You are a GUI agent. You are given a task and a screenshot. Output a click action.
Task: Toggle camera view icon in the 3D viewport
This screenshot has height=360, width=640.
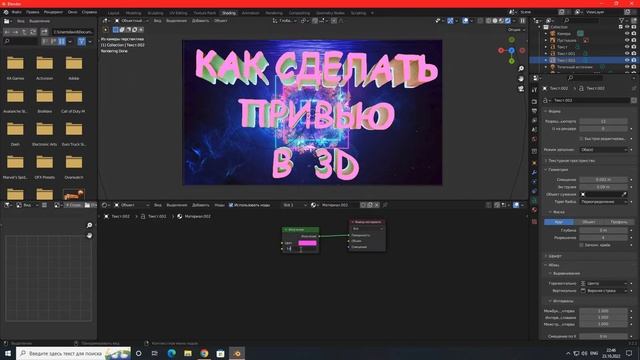tap(521, 89)
